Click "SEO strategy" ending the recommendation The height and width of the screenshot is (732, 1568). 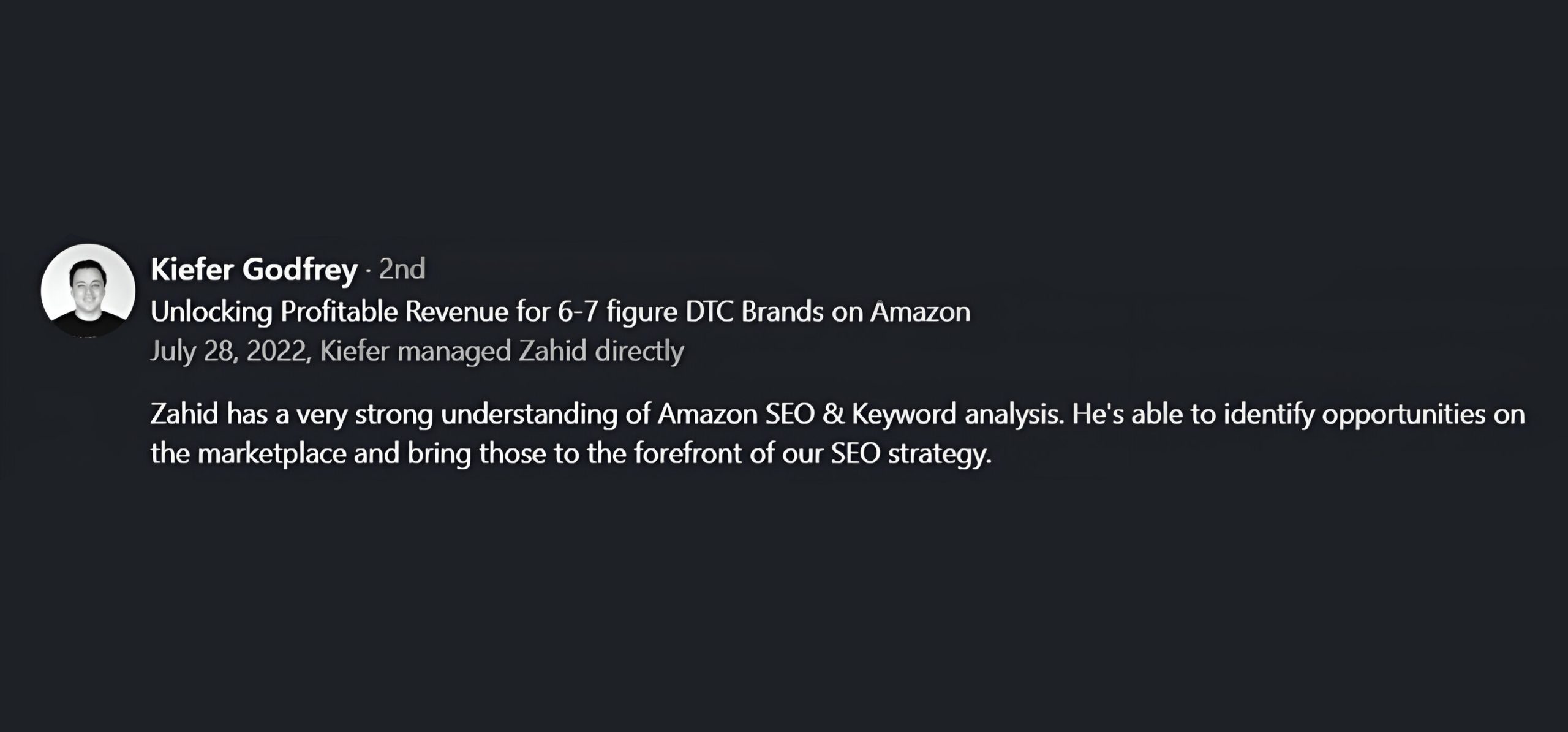910,454
